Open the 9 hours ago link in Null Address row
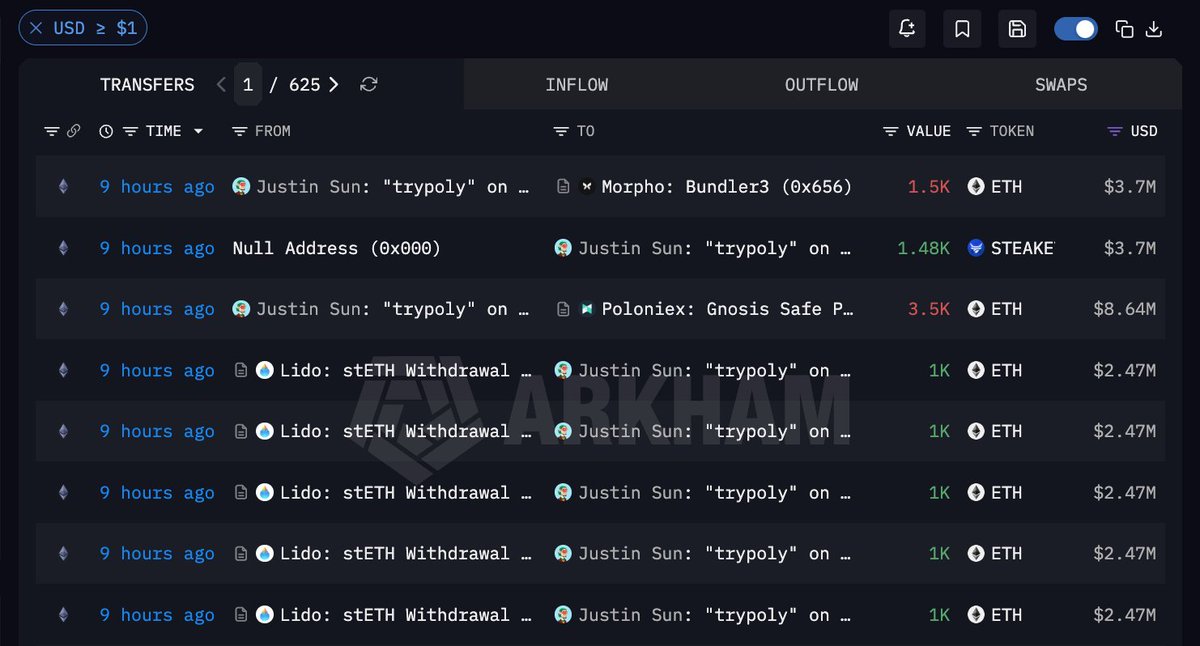 tap(157, 248)
